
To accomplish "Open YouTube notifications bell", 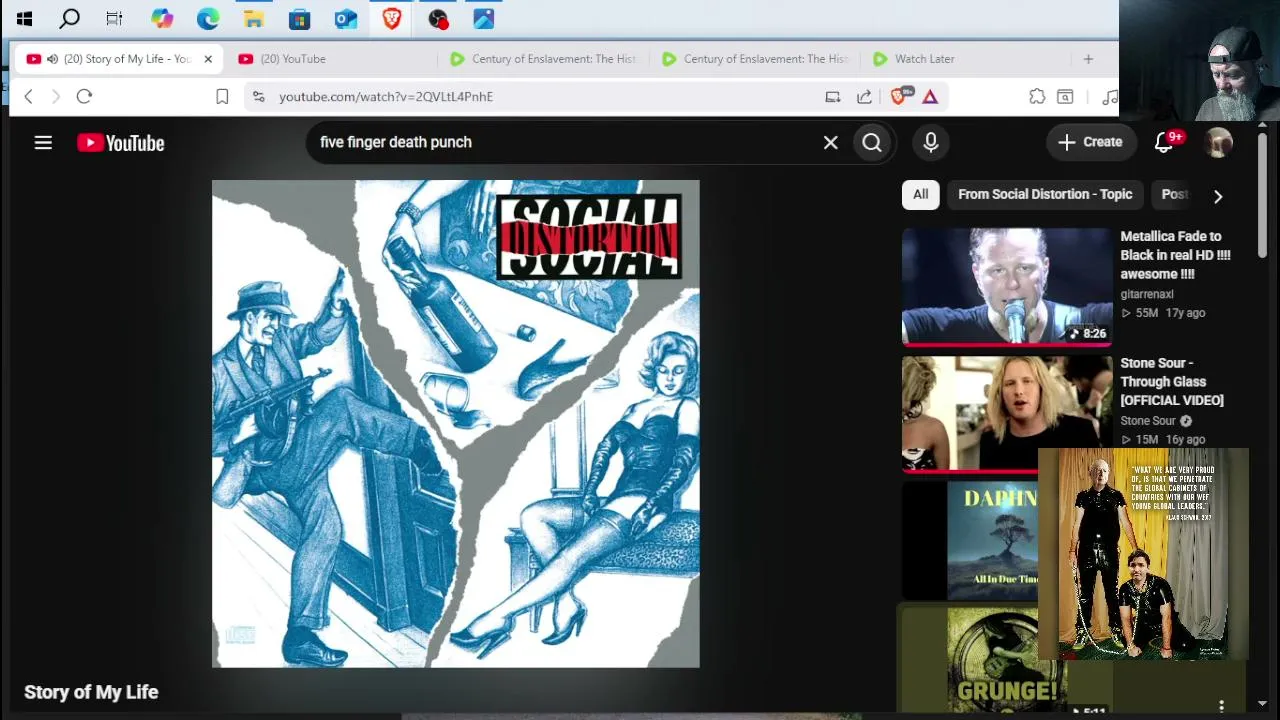I will point(1164,142).
